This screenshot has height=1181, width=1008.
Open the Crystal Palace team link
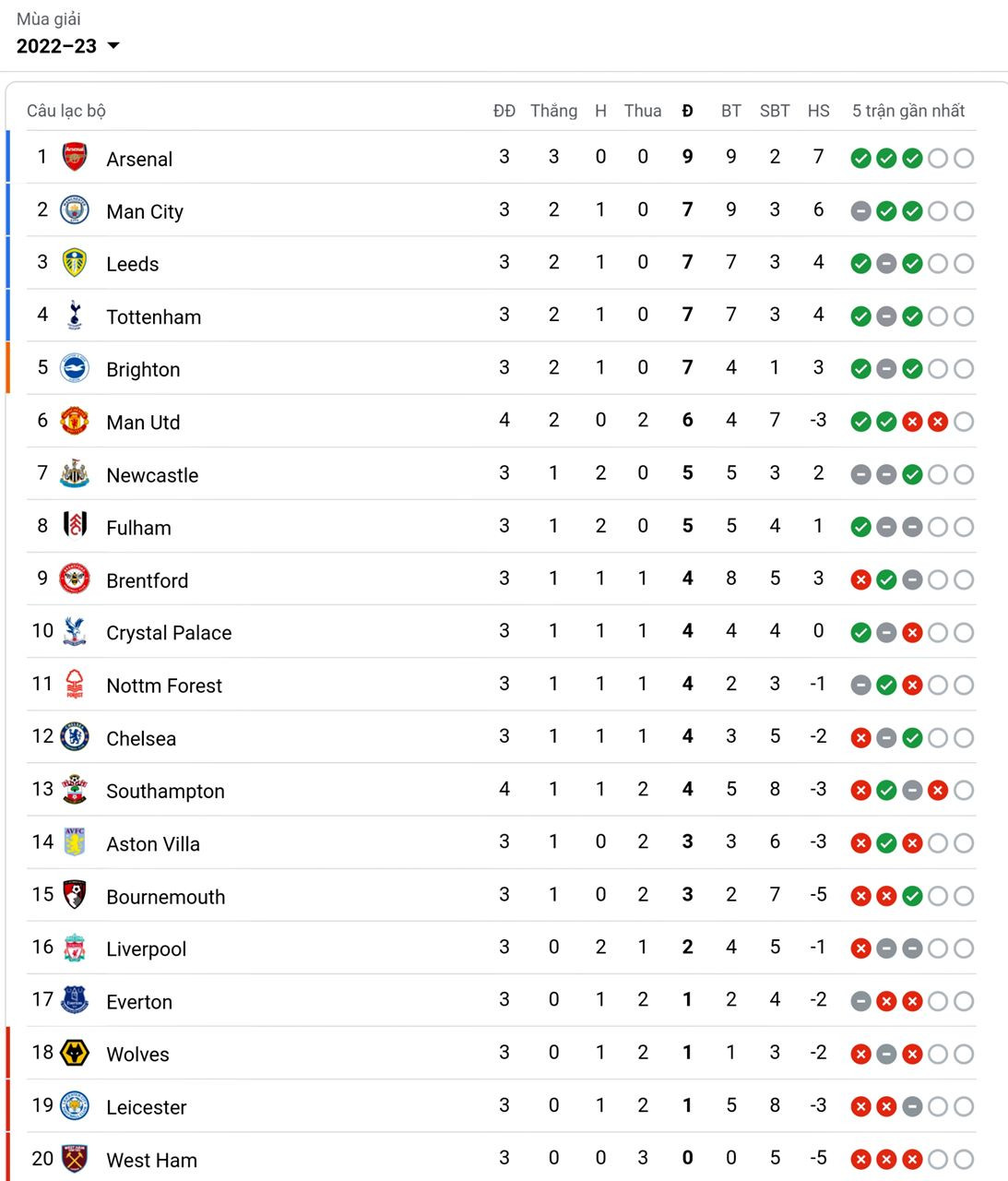tap(169, 633)
